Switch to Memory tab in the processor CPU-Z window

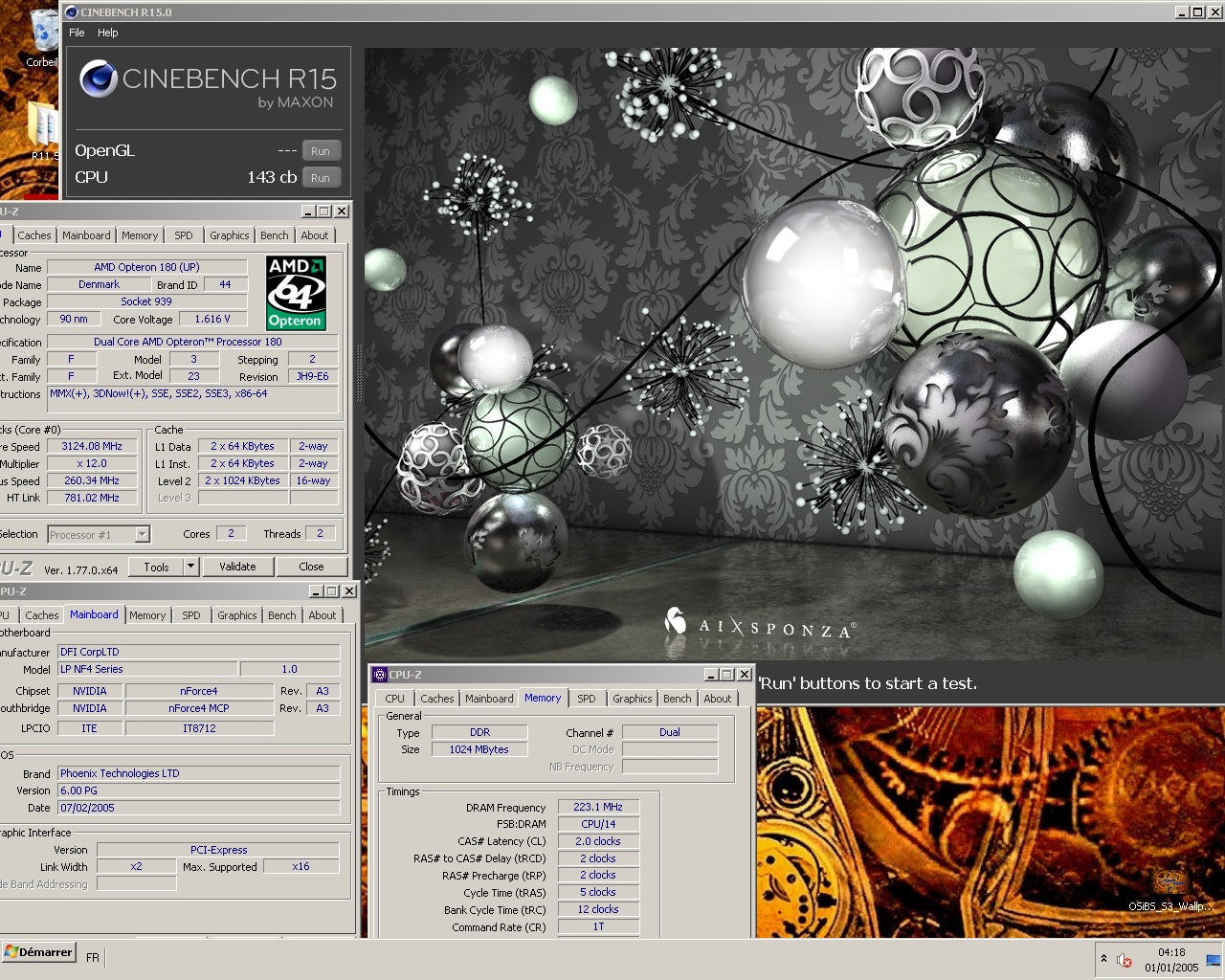coord(140,235)
